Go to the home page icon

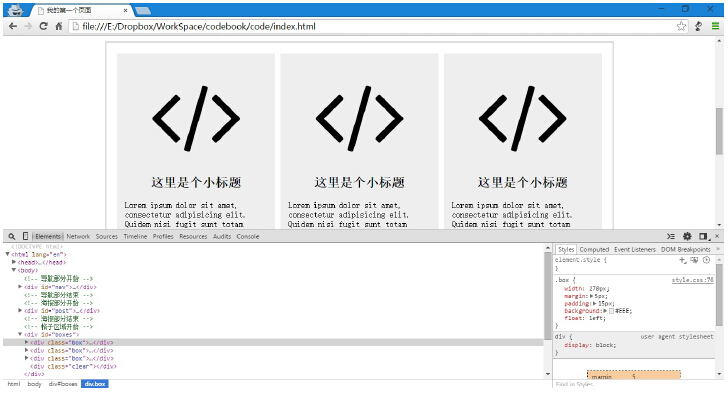tap(59, 26)
